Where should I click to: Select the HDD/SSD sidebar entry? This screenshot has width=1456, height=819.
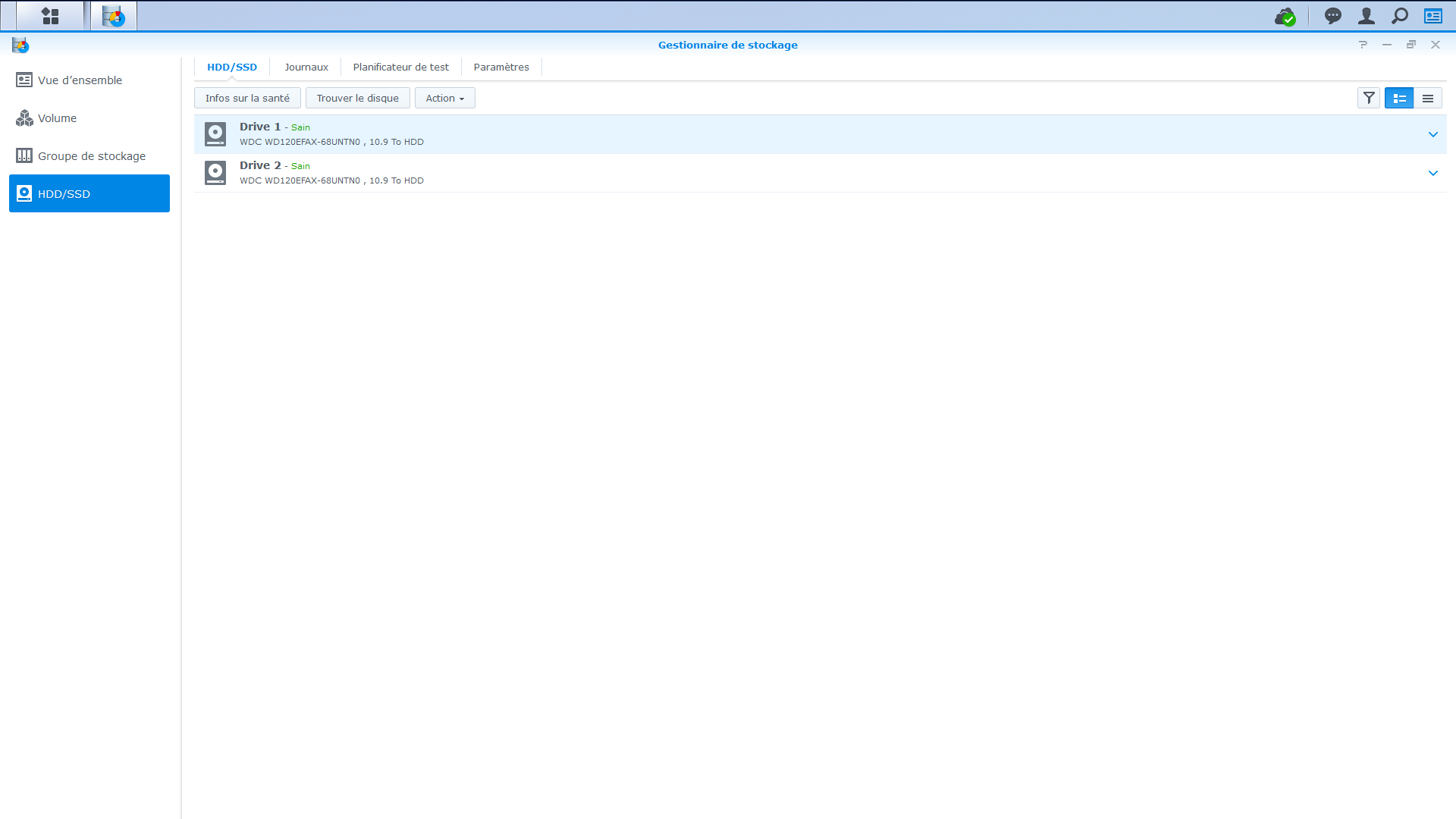89,193
